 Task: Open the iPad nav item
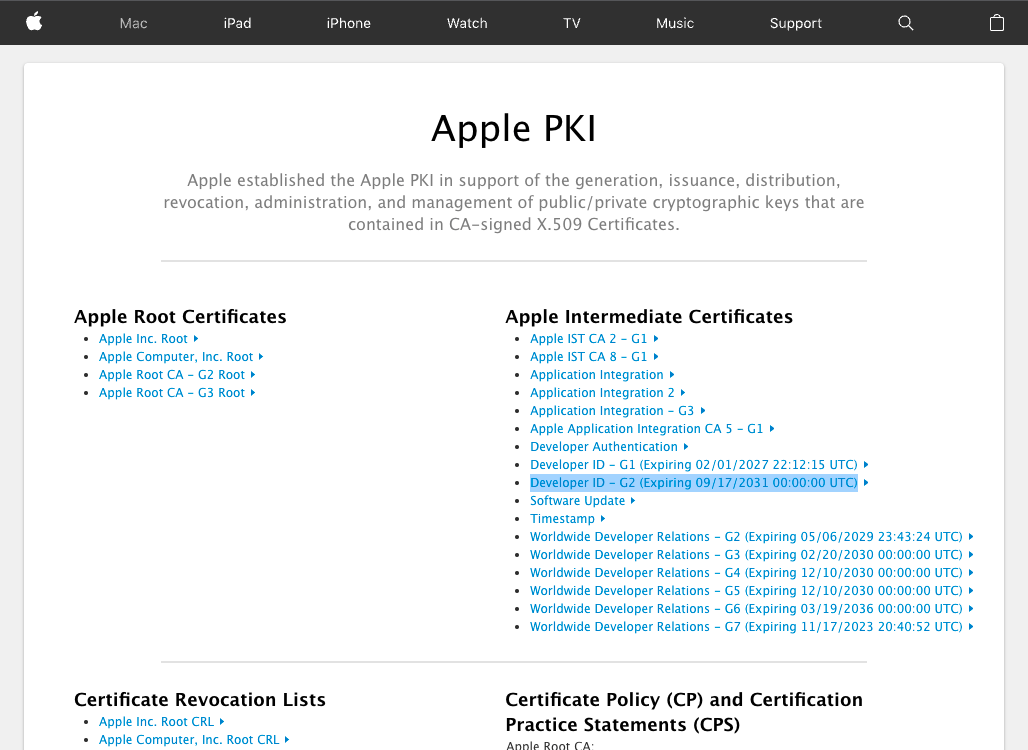pyautogui.click(x=237, y=23)
